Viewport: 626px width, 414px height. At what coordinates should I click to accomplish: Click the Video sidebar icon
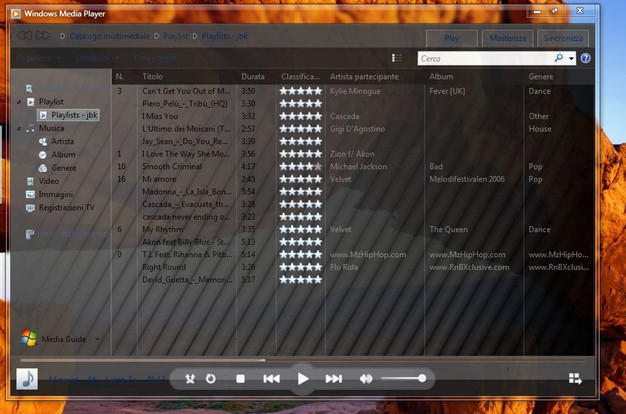click(x=30, y=181)
